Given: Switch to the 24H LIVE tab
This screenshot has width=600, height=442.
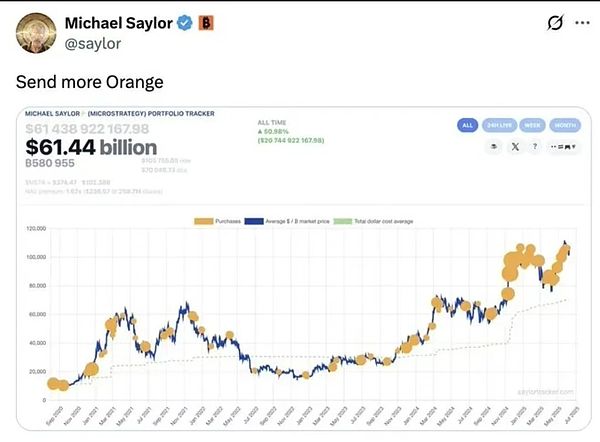Looking at the screenshot, I should tap(497, 125).
